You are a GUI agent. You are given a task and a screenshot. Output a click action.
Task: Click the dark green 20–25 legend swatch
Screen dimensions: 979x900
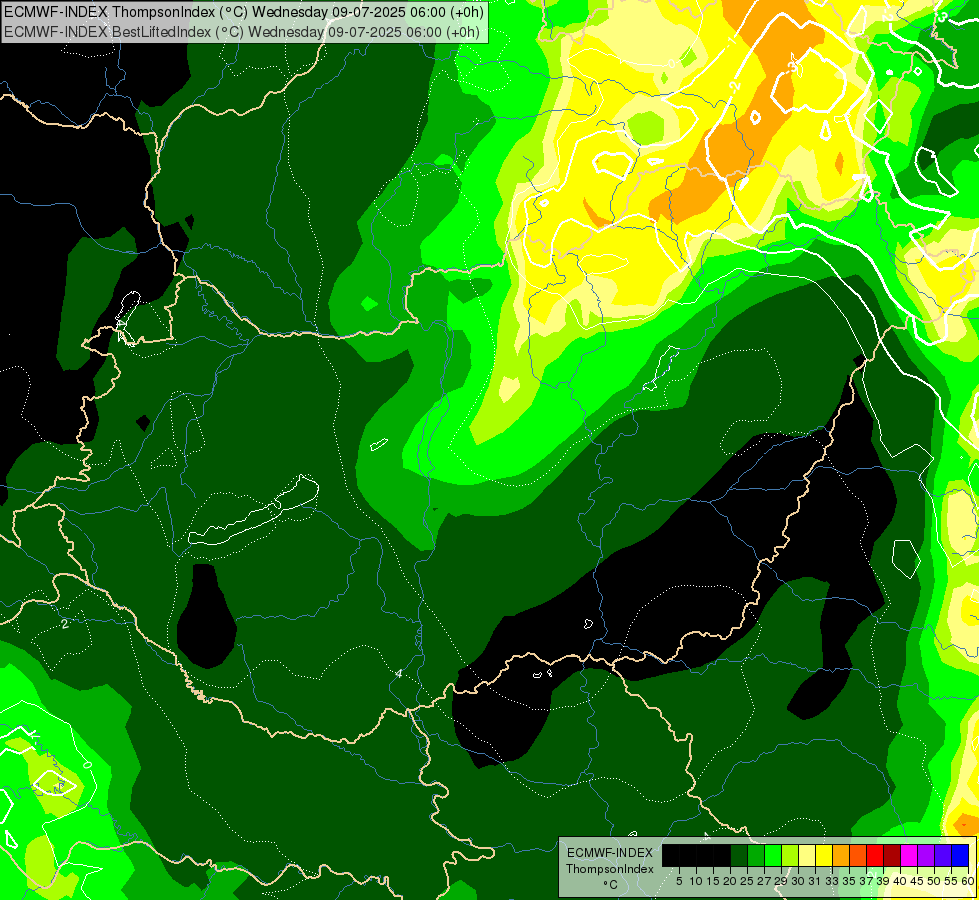[739, 855]
